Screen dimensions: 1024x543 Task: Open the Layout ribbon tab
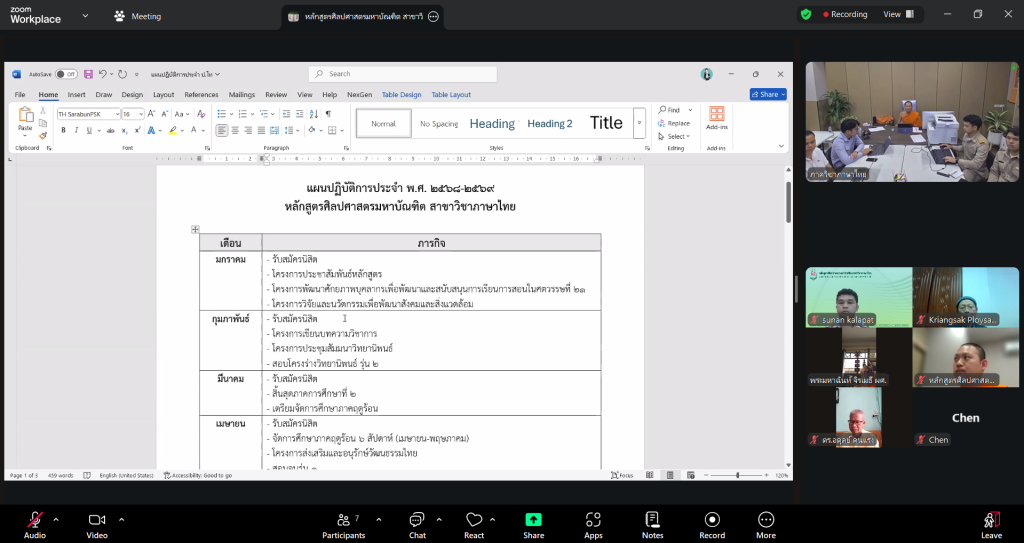163,95
